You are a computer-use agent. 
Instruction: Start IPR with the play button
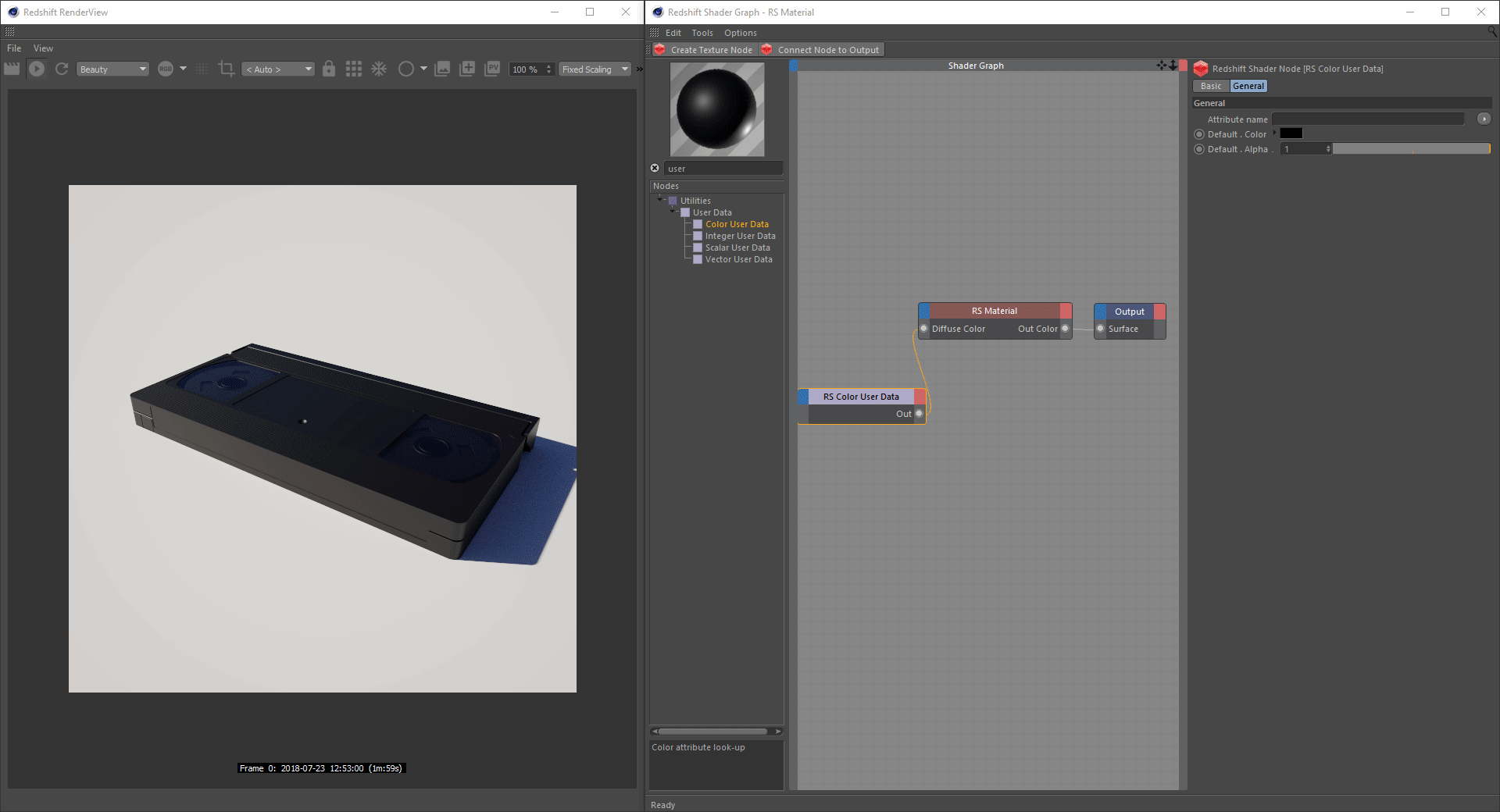[x=37, y=69]
